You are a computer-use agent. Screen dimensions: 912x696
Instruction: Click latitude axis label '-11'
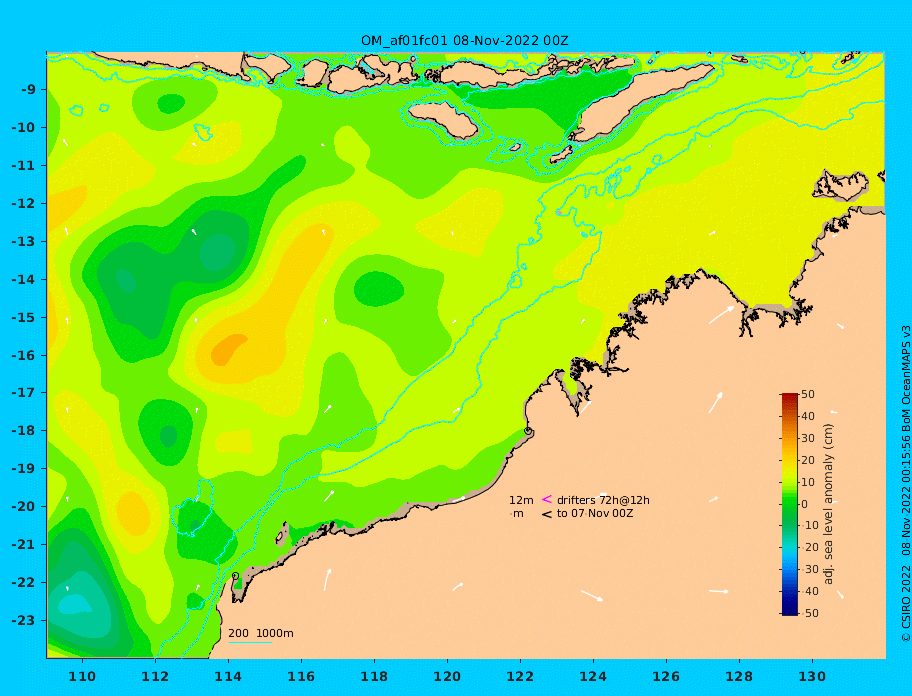tap(23, 166)
